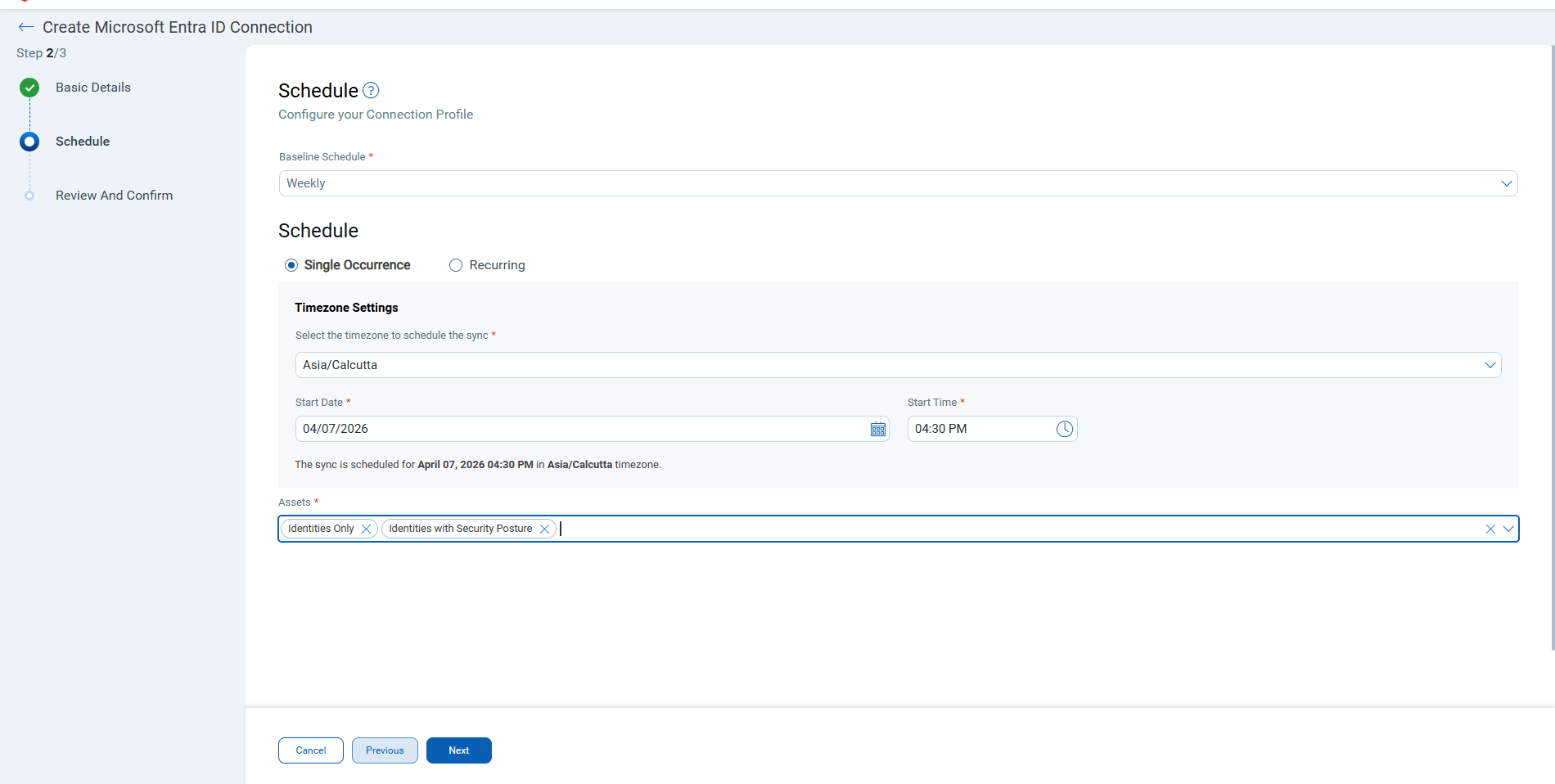Select the Single Occurrence radio button
The image size is (1555, 784).
pos(291,265)
